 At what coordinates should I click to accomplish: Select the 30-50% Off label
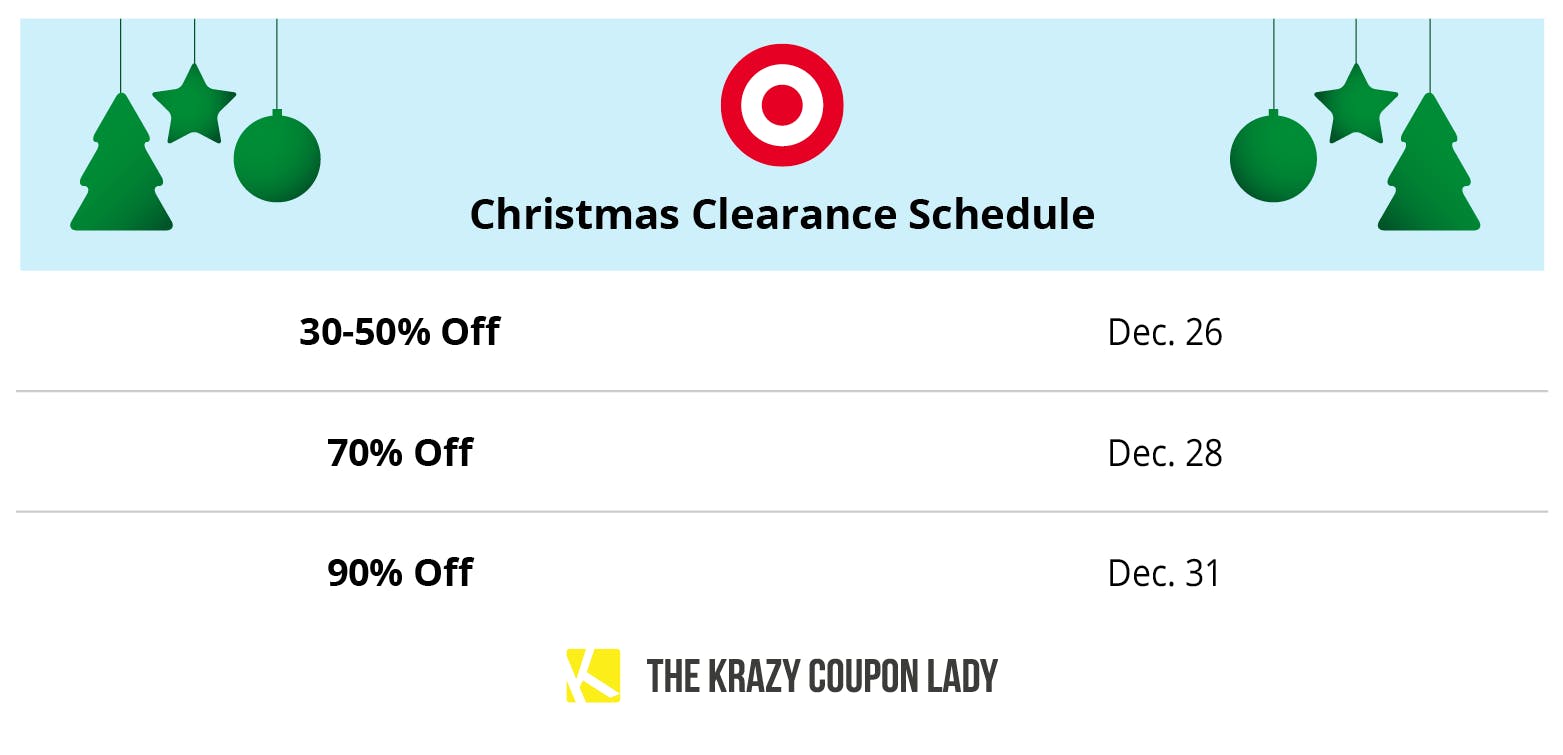[399, 332]
